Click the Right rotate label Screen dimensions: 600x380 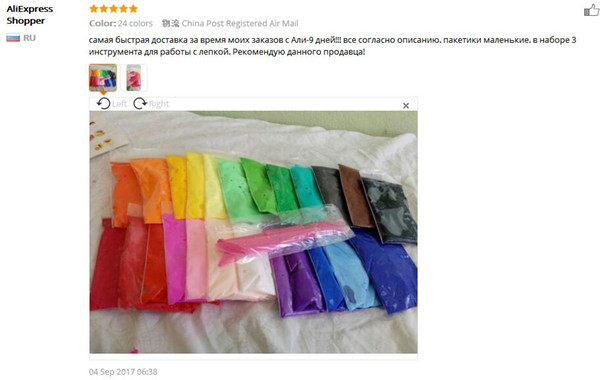tap(159, 104)
